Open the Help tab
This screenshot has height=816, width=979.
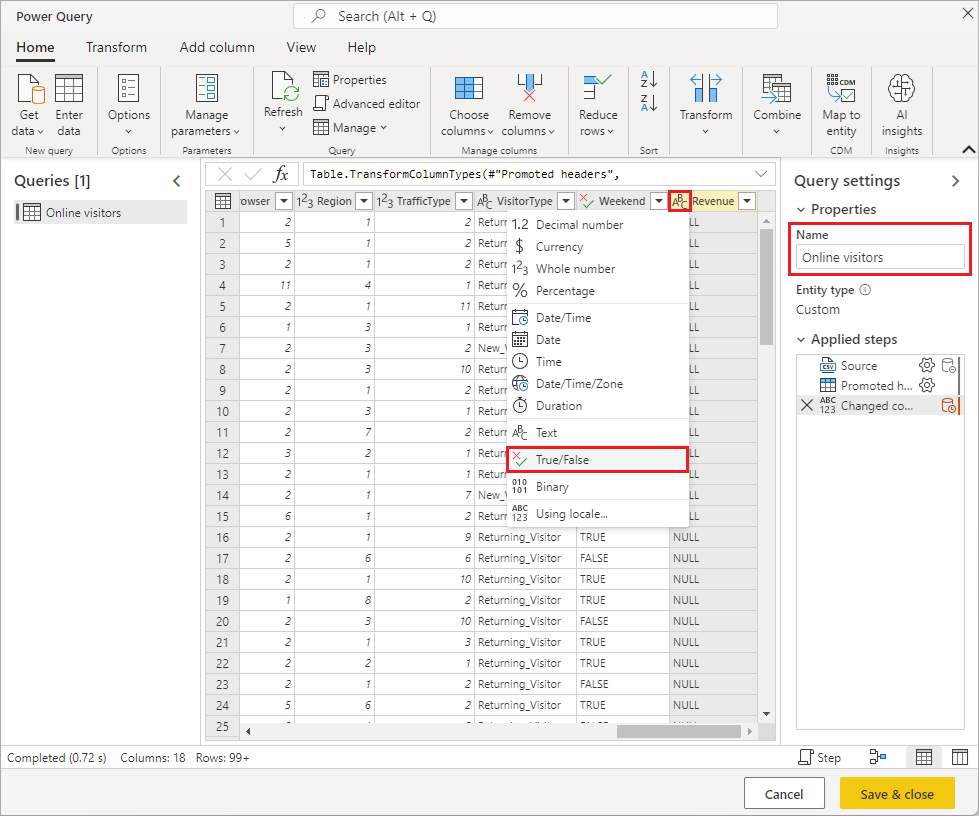362,47
